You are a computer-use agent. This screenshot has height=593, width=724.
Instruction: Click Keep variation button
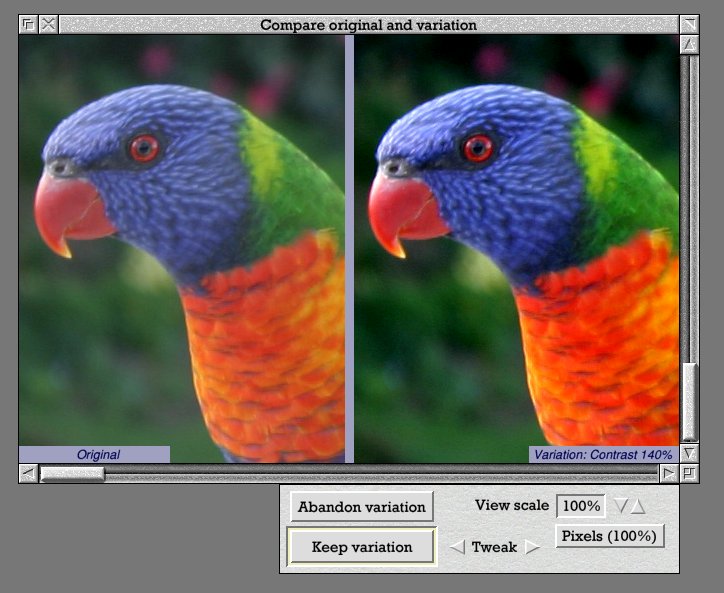click(x=362, y=547)
